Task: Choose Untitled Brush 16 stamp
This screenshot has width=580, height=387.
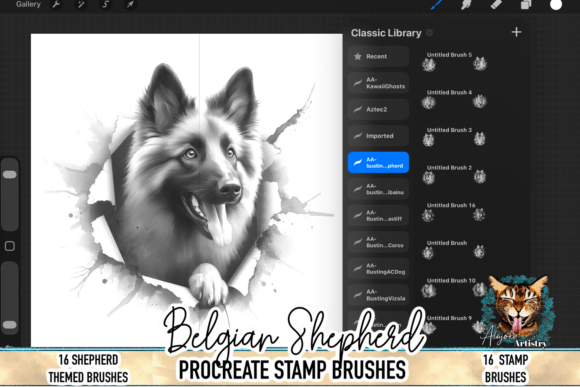Action: [454, 212]
